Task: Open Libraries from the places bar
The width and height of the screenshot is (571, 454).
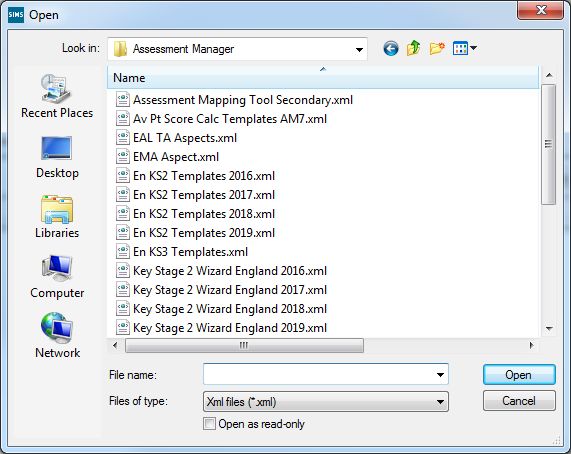Action: tap(57, 217)
